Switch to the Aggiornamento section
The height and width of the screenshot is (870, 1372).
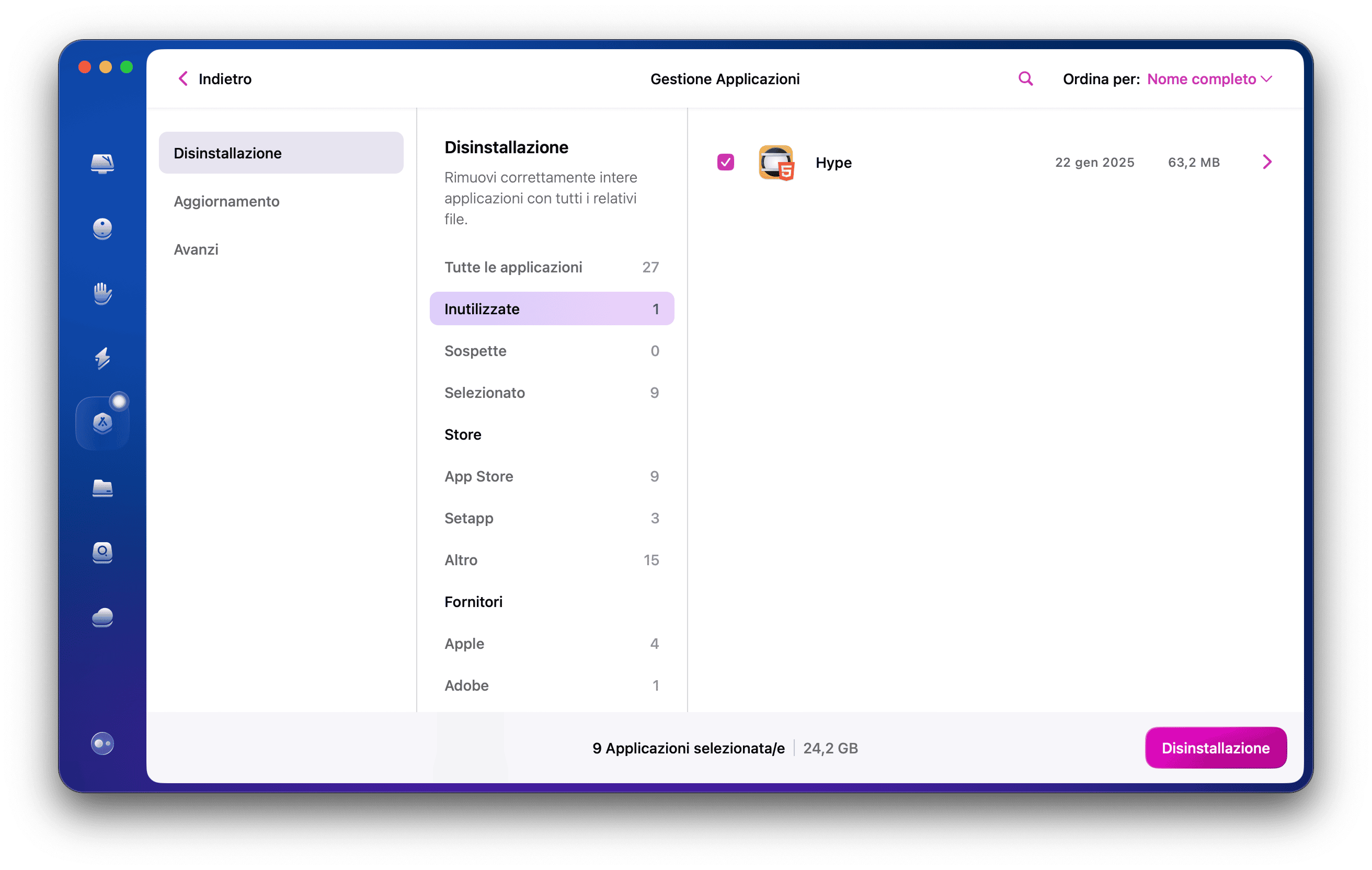226,201
